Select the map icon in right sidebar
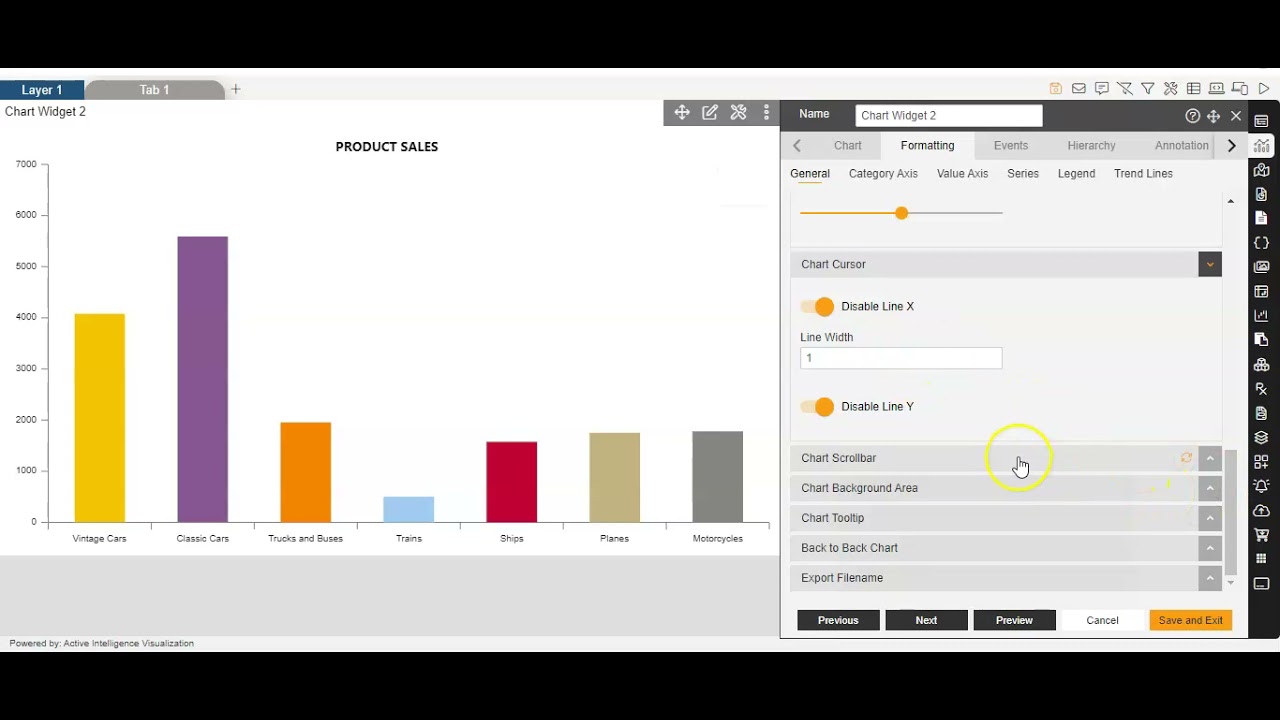1280x720 pixels. (x=1262, y=170)
